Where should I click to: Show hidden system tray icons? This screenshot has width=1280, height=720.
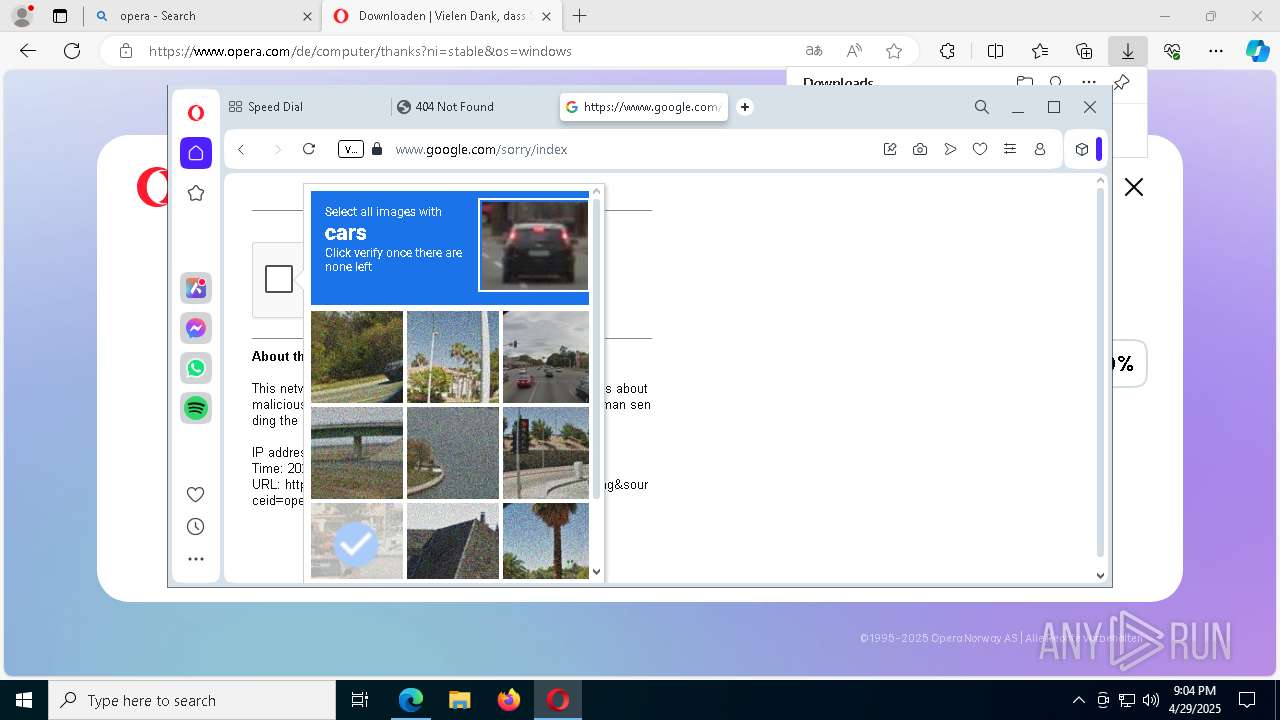pyautogui.click(x=1078, y=700)
